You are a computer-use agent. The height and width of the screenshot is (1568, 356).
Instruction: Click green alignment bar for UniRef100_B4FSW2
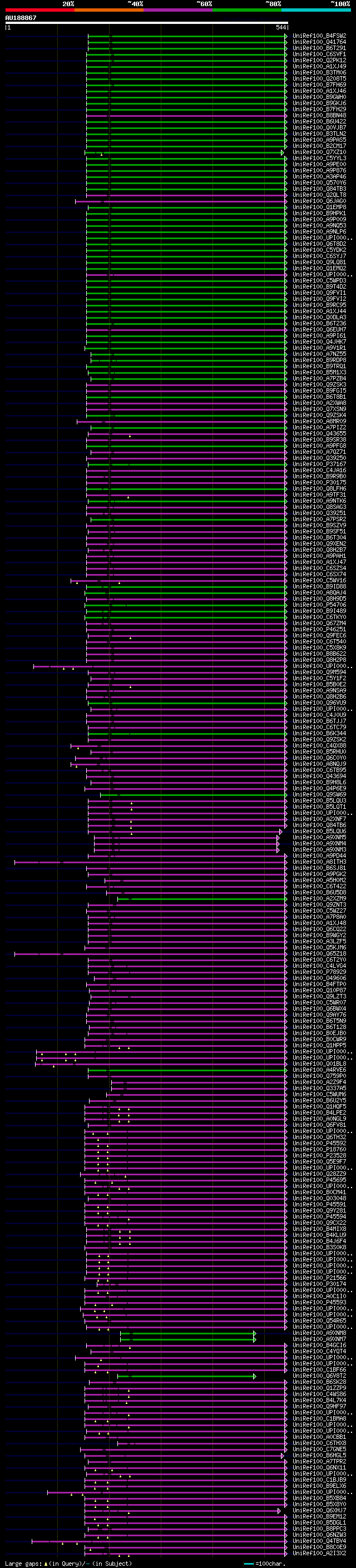click(x=187, y=36)
